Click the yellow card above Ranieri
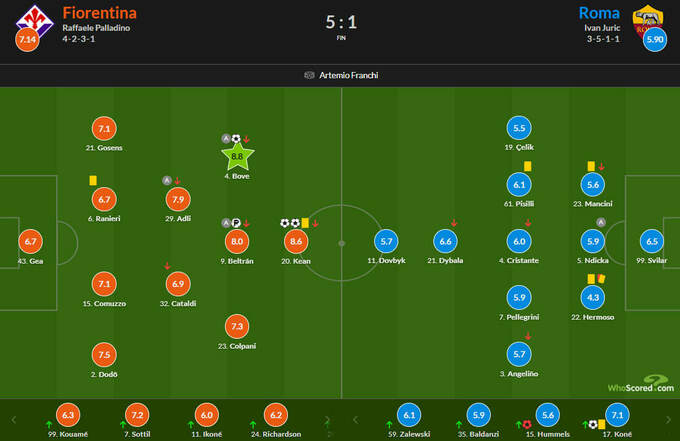680x441 pixels. (x=92, y=181)
